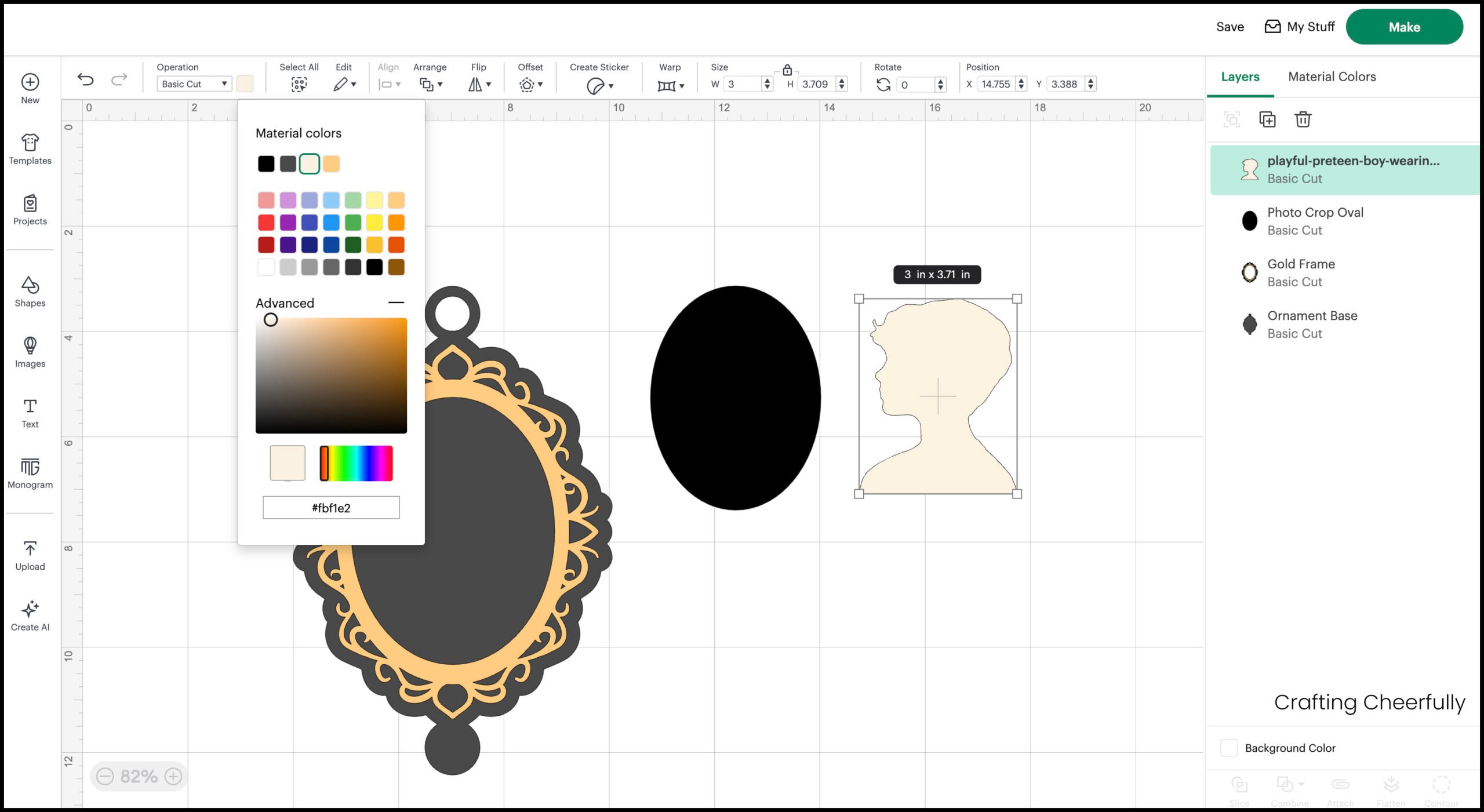Select the Layers tab
Screen dimensions: 1484x812
point(1239,77)
